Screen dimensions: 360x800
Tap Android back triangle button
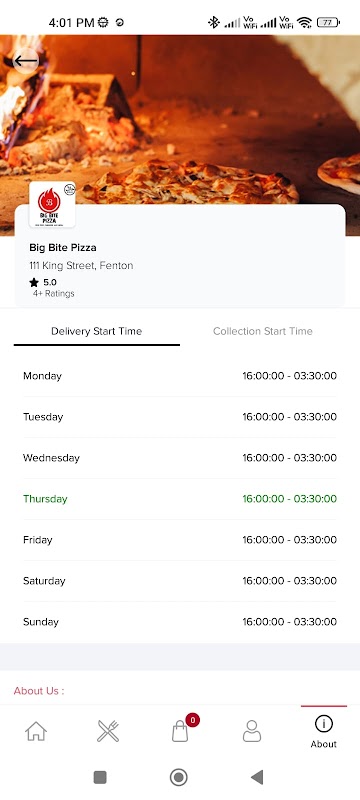(257, 778)
